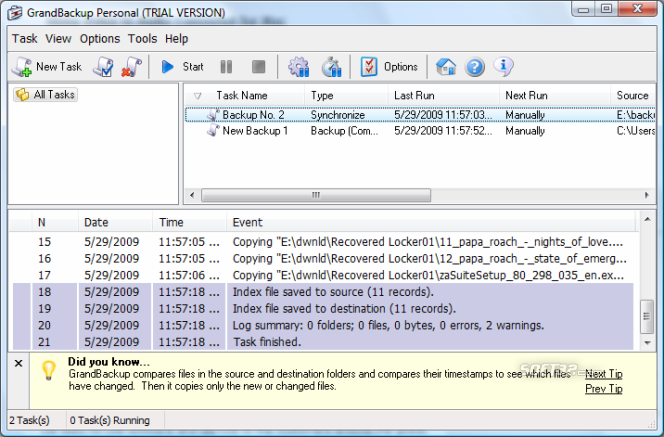Screen dimensions: 664x437
Task: Open the Task menu
Action: pos(25,39)
